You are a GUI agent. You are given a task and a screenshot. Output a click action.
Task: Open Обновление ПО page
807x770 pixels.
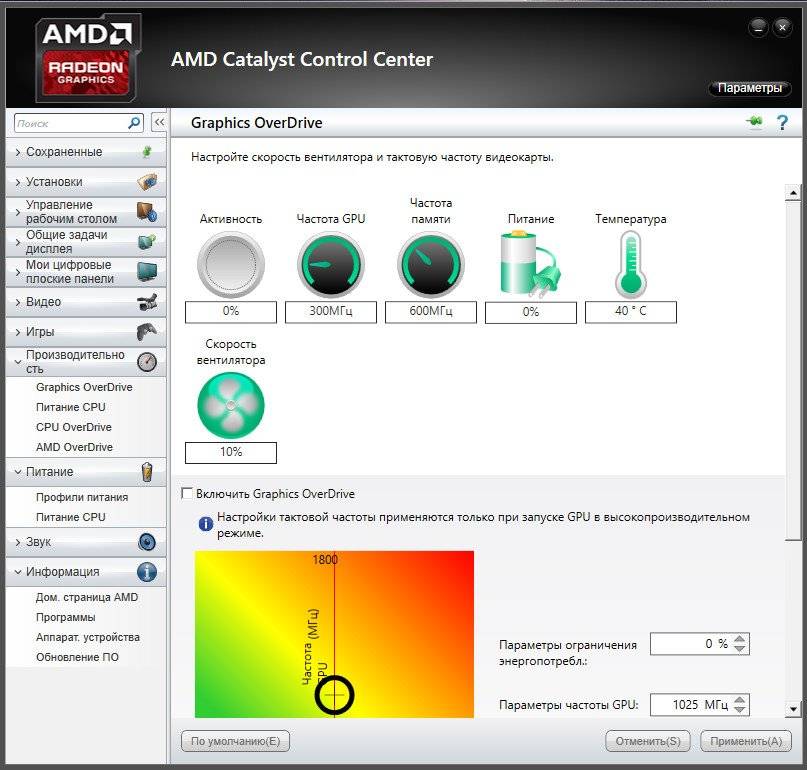coord(77,657)
